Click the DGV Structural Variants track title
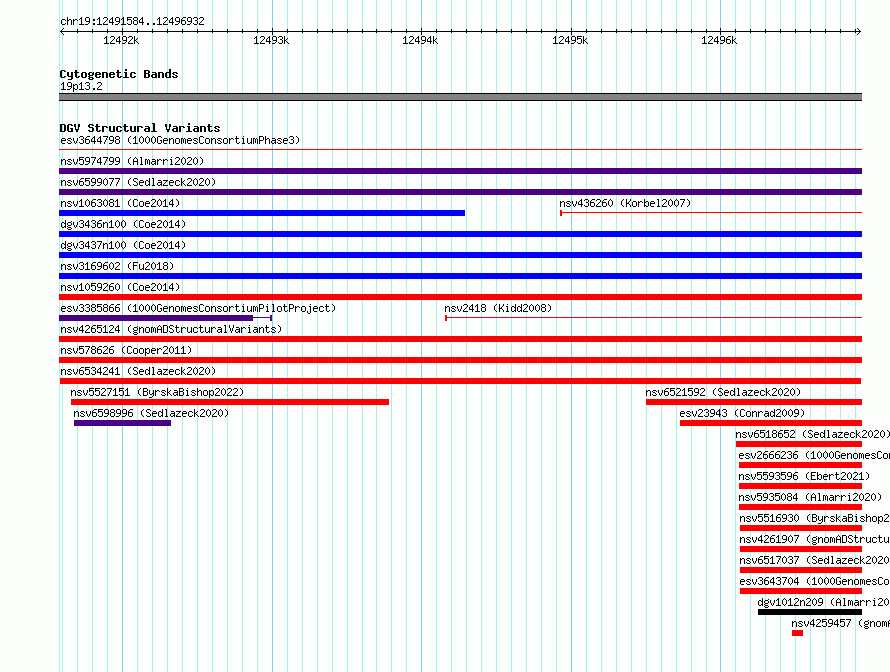Viewport: 890px width, 672px height. [140, 128]
